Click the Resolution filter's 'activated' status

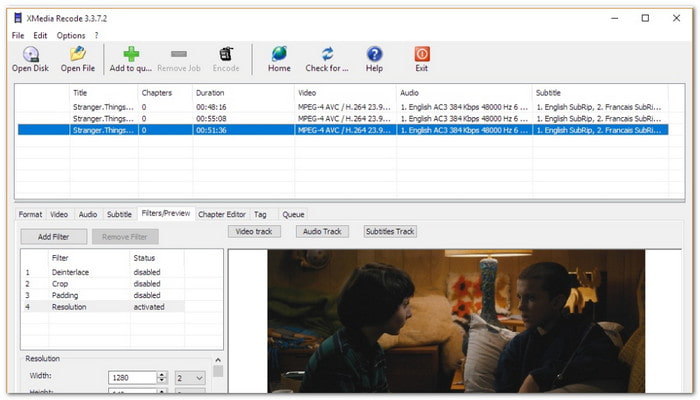pos(149,307)
